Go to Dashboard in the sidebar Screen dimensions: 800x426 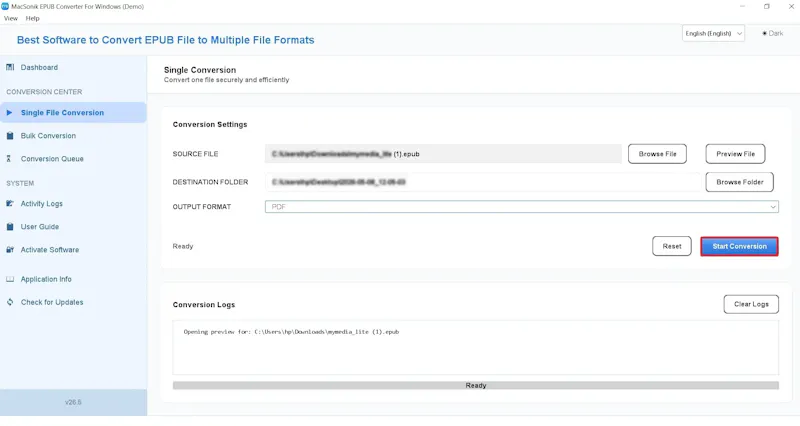(x=39, y=67)
